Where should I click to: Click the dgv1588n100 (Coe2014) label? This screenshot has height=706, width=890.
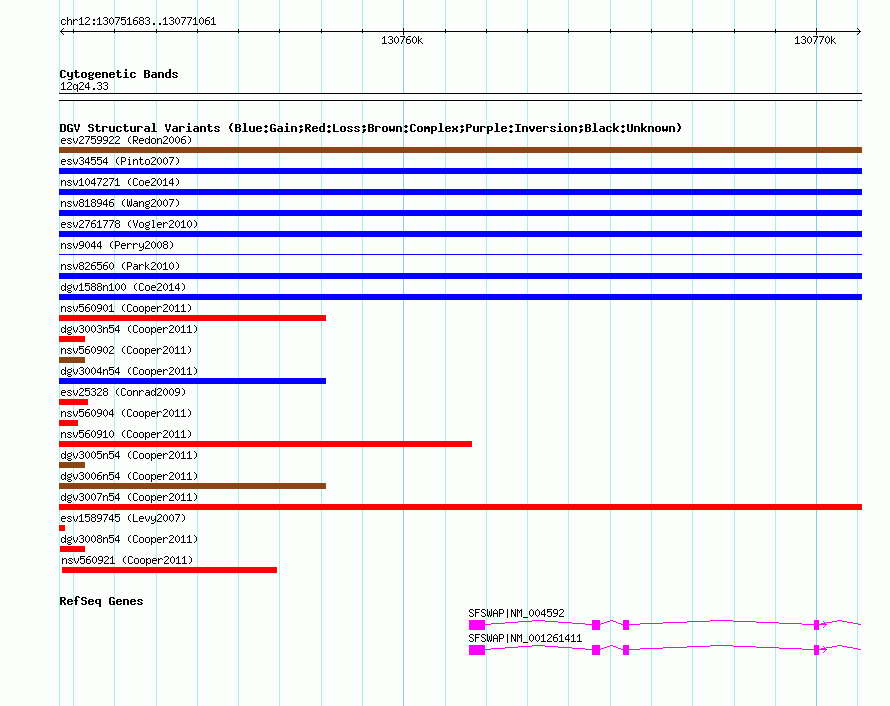click(x=123, y=287)
